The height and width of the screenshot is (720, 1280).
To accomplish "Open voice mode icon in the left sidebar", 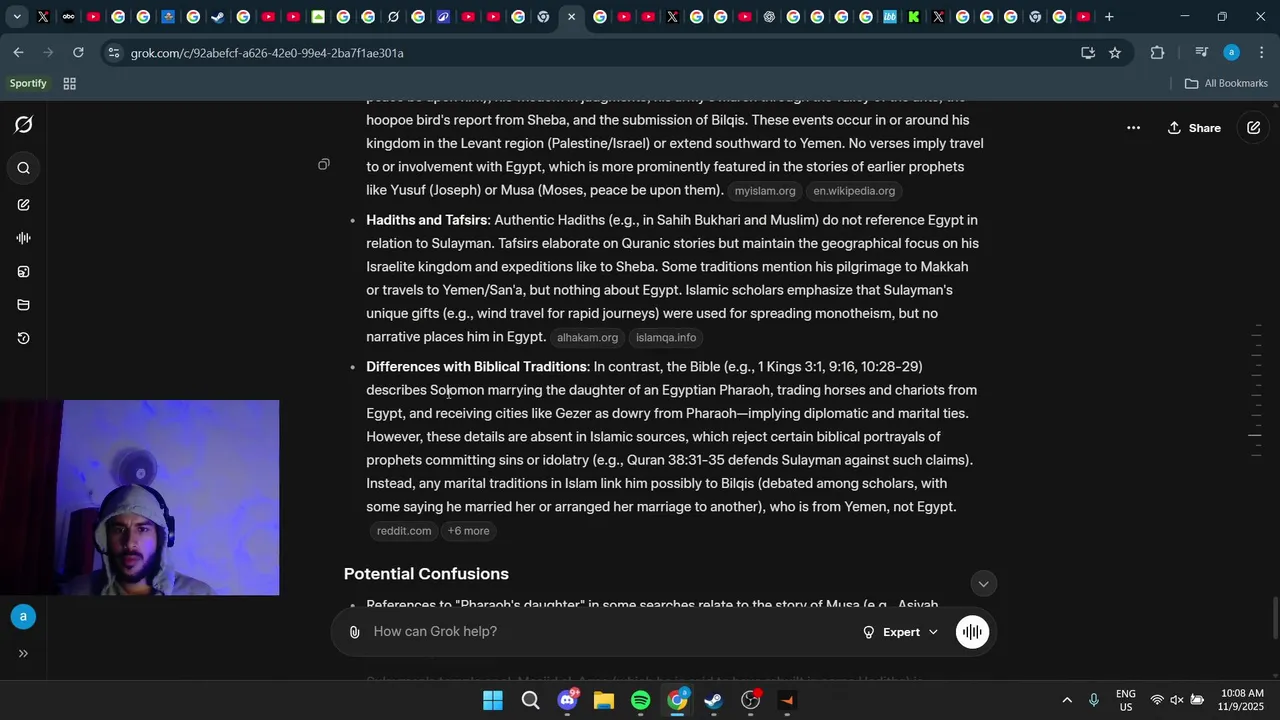I will (x=24, y=238).
